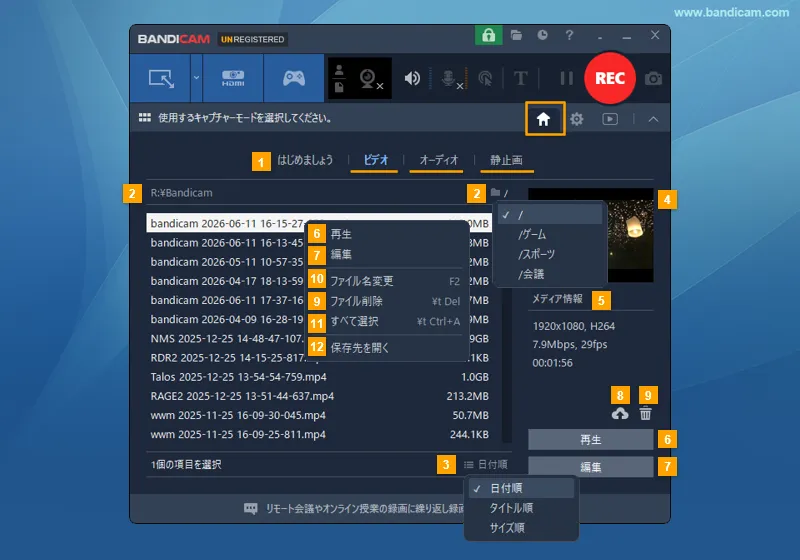The height and width of the screenshot is (560, 800).
Task: Open help question mark icon
Action: (569, 35)
